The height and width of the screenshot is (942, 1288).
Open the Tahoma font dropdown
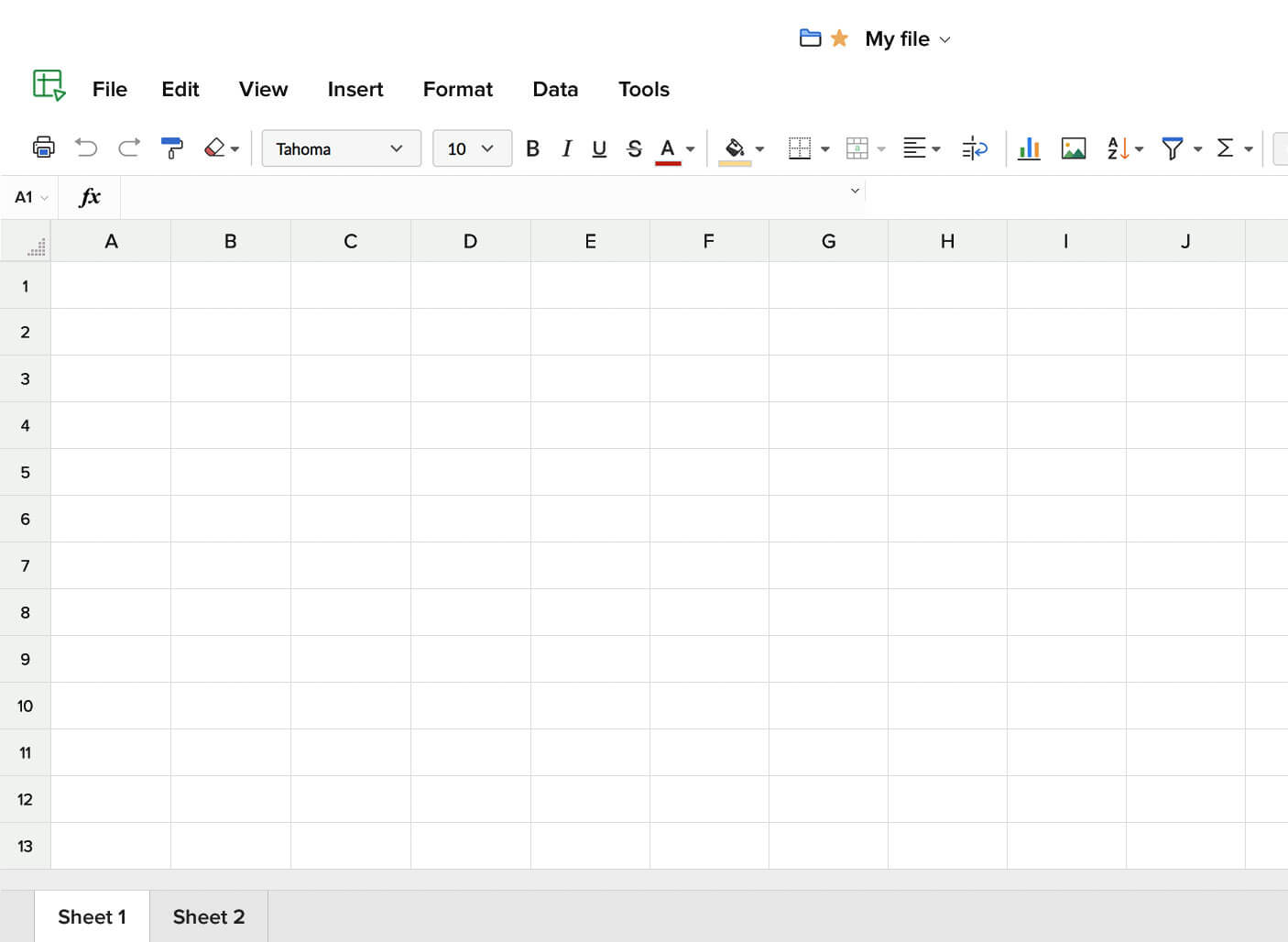pos(341,148)
